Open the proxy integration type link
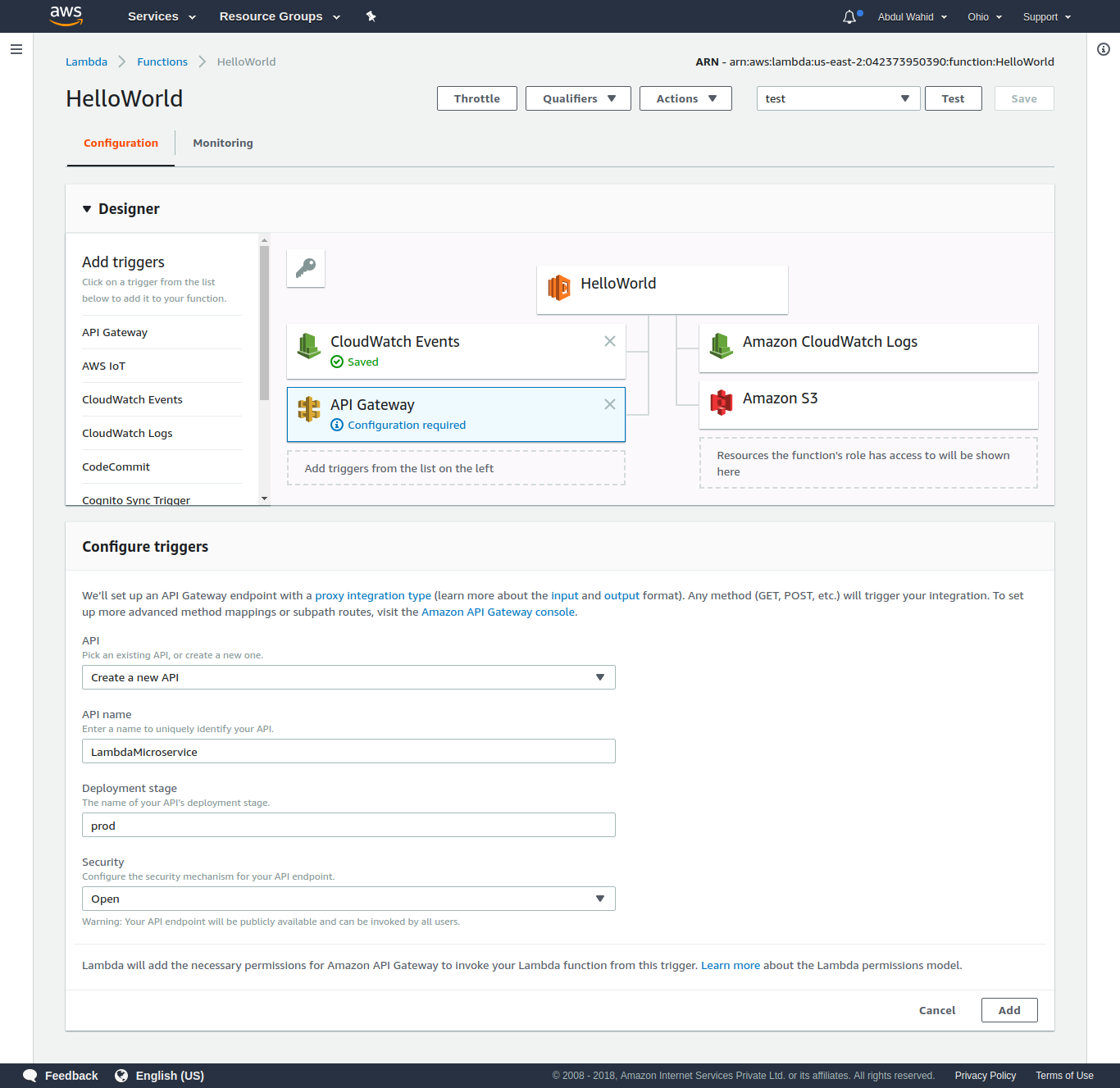 pyautogui.click(x=373, y=596)
